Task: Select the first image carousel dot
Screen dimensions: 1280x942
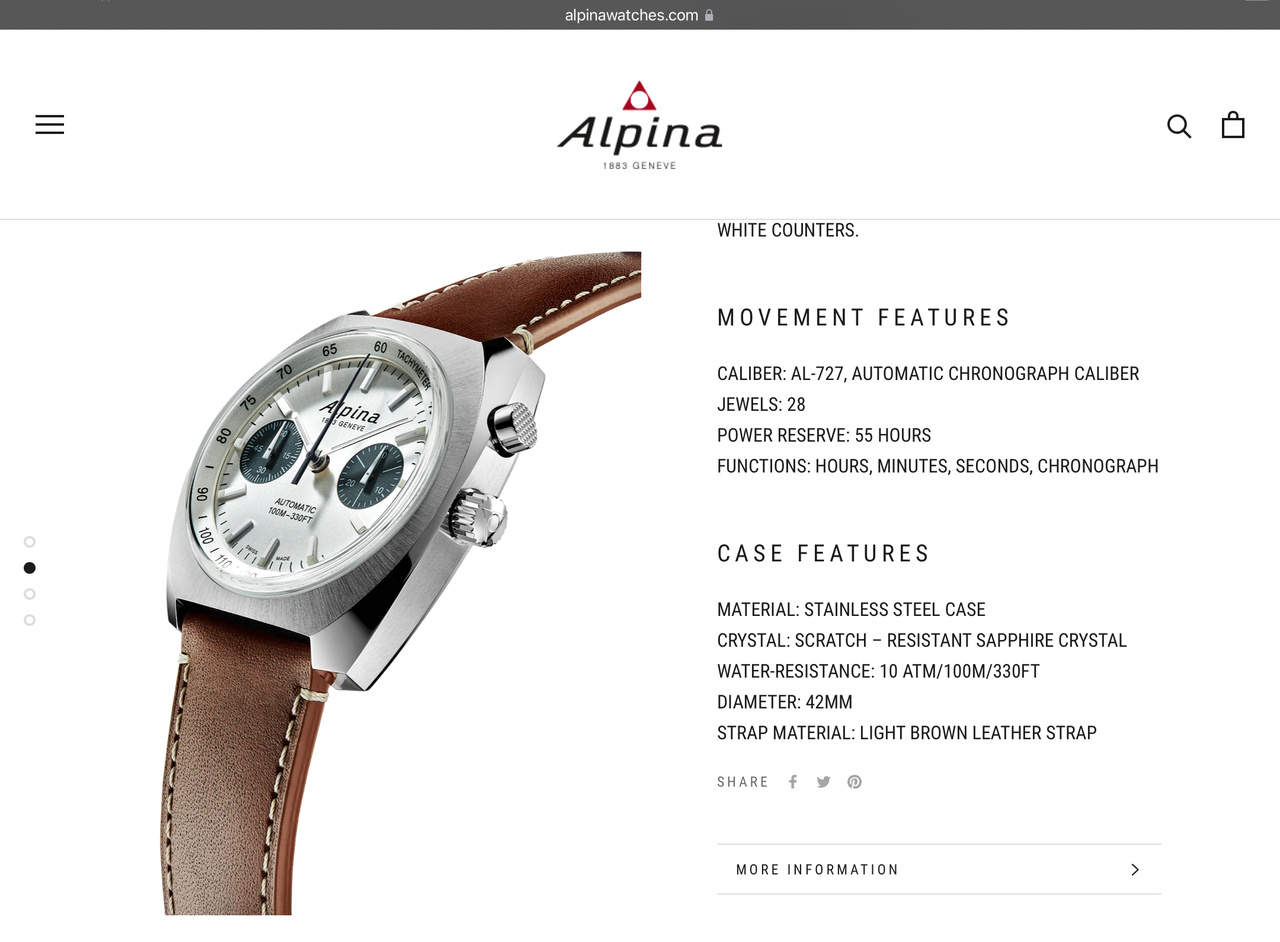Action: tap(30, 542)
